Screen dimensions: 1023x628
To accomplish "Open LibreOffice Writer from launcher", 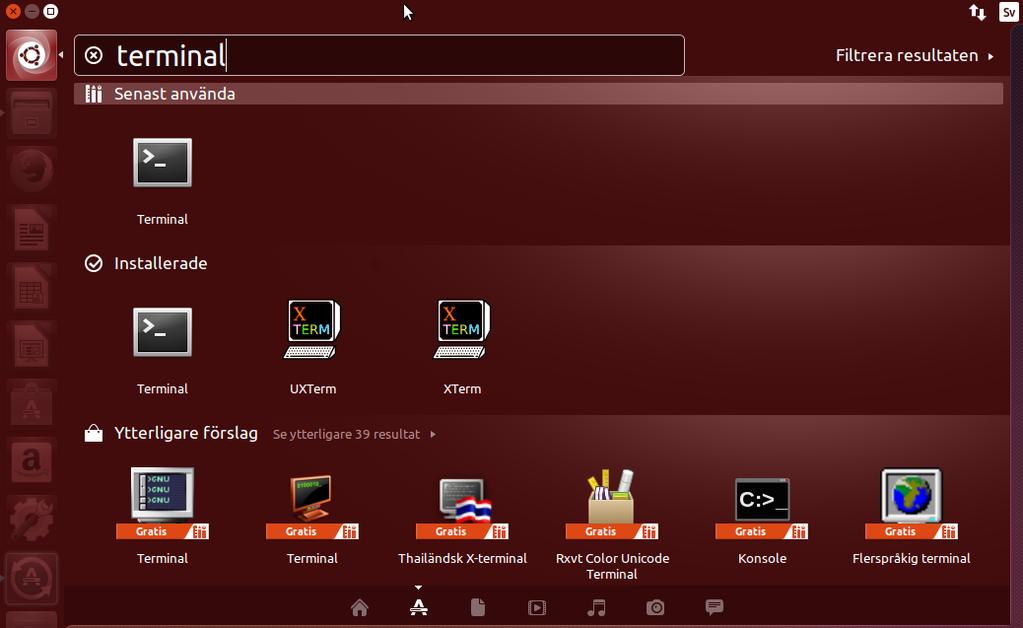I will [31, 229].
